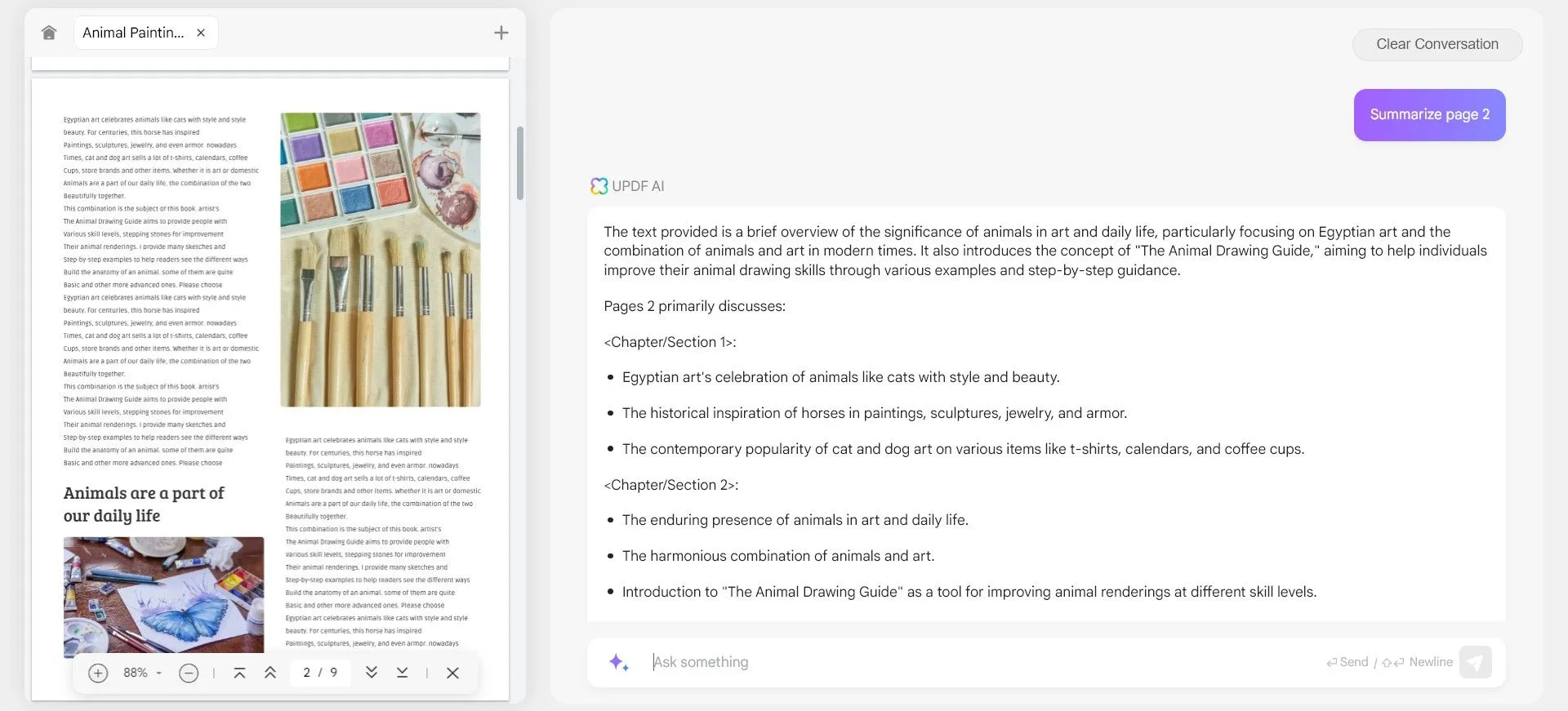The width and height of the screenshot is (1568, 711).
Task: Click the page number field showing 2
Action: (307, 673)
